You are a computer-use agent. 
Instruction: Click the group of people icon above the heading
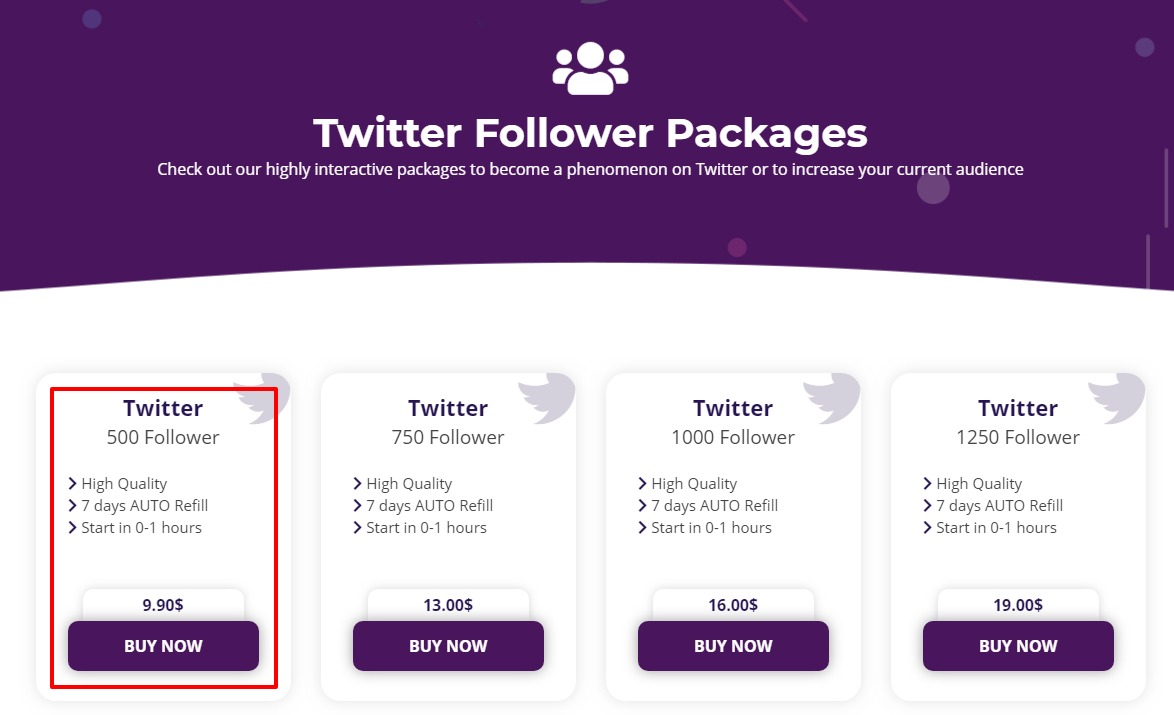[590, 68]
